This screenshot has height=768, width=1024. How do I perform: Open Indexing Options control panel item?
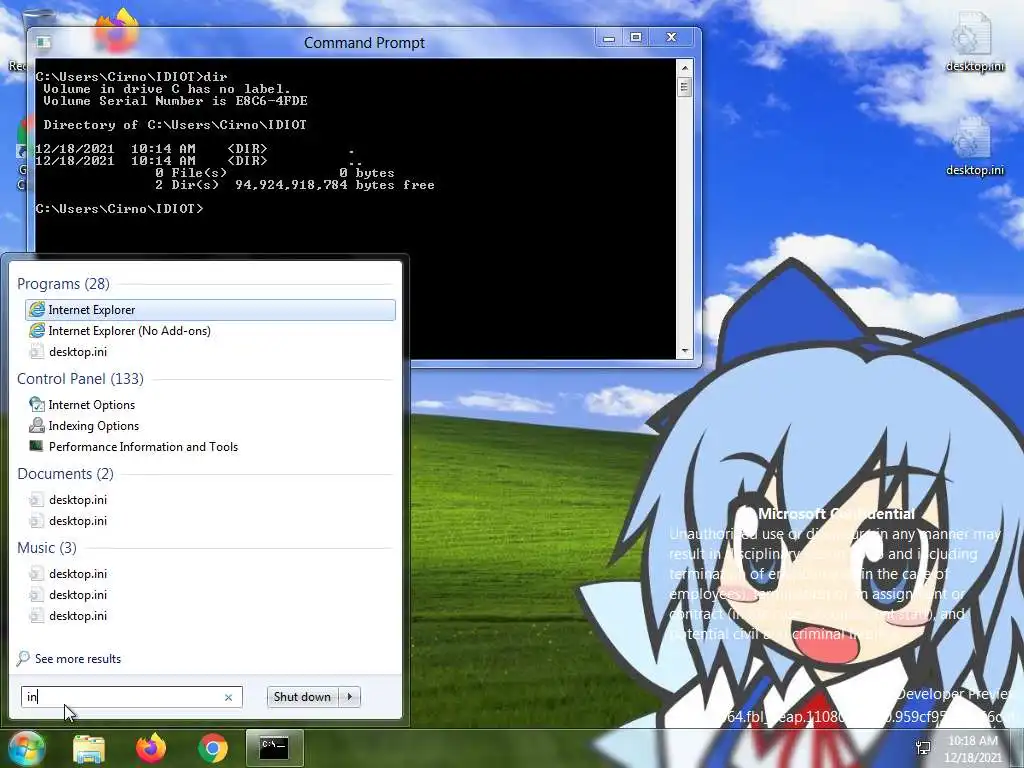[x=210, y=426]
